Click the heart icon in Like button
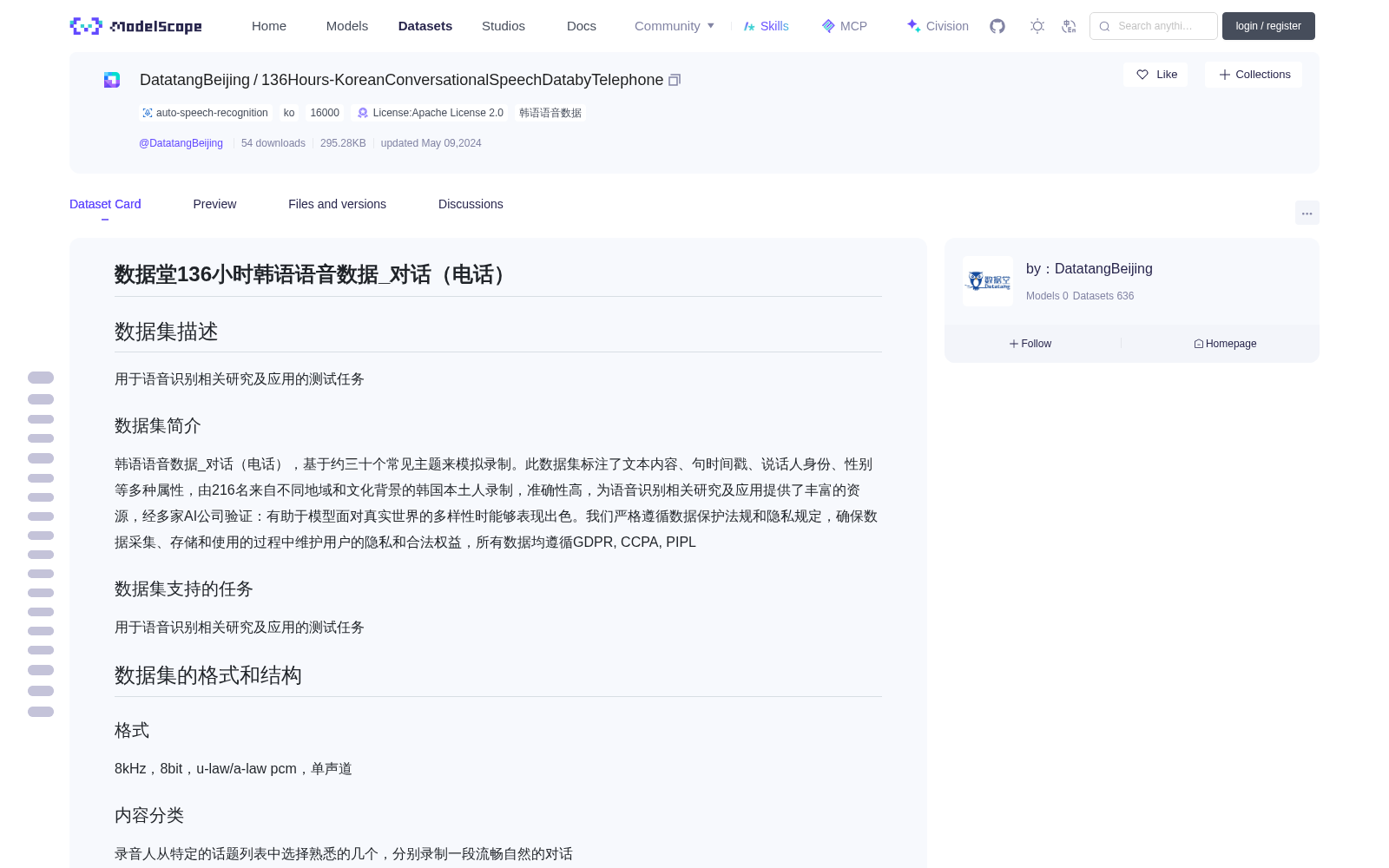This screenshot has height=868, width=1389. click(1142, 75)
